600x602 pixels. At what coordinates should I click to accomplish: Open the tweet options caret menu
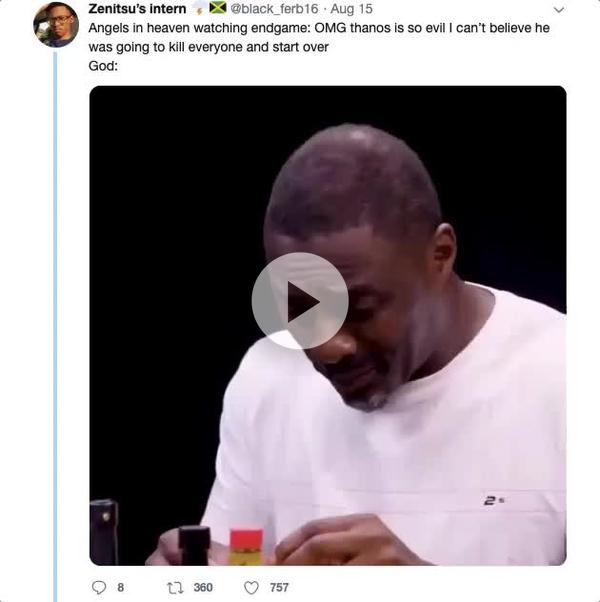pos(558,10)
